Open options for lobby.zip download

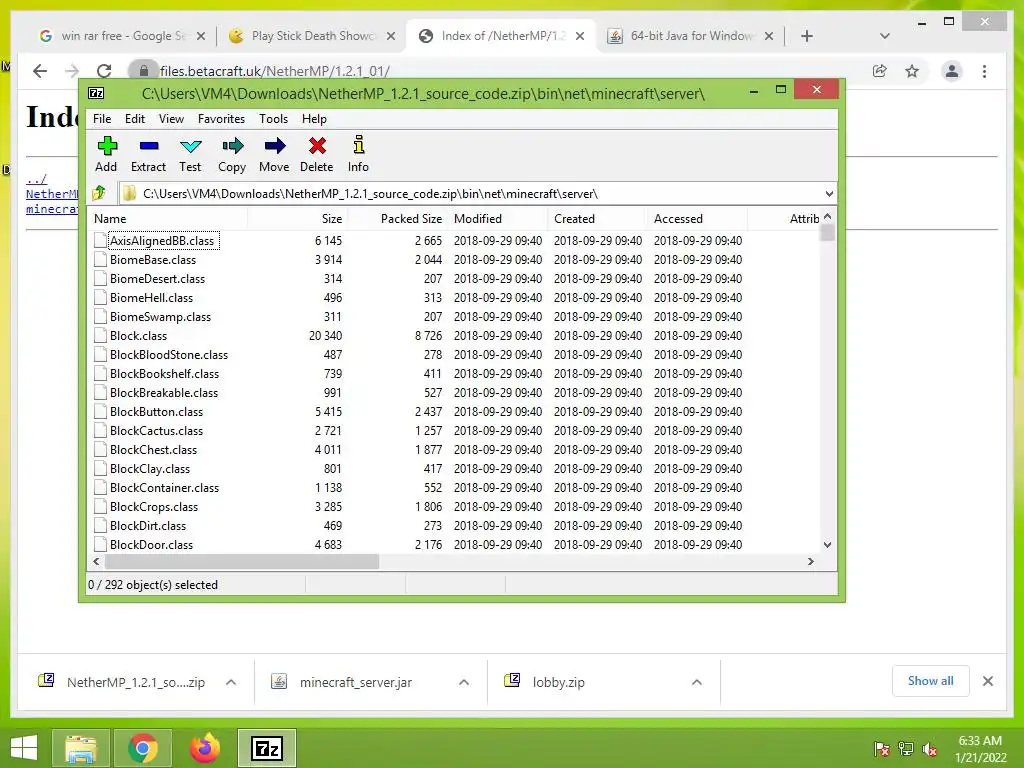point(697,682)
